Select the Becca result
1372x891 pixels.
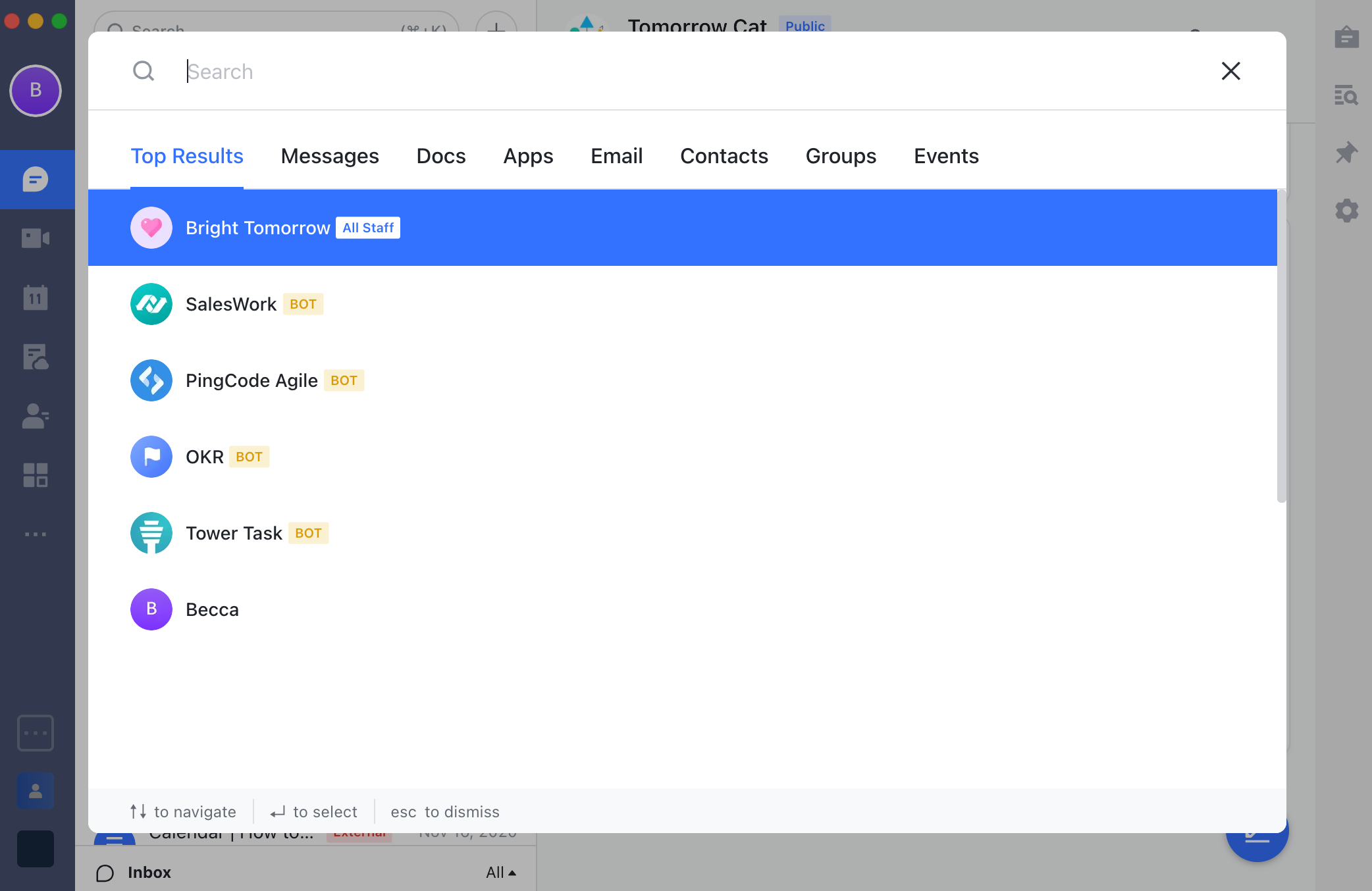[x=683, y=609]
